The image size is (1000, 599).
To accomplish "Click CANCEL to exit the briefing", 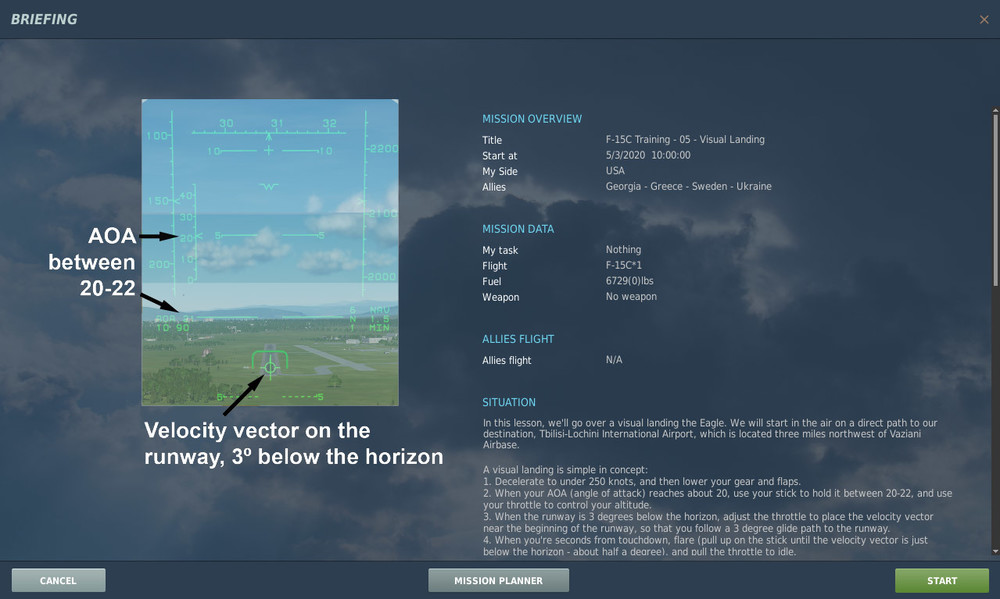I will (57, 580).
